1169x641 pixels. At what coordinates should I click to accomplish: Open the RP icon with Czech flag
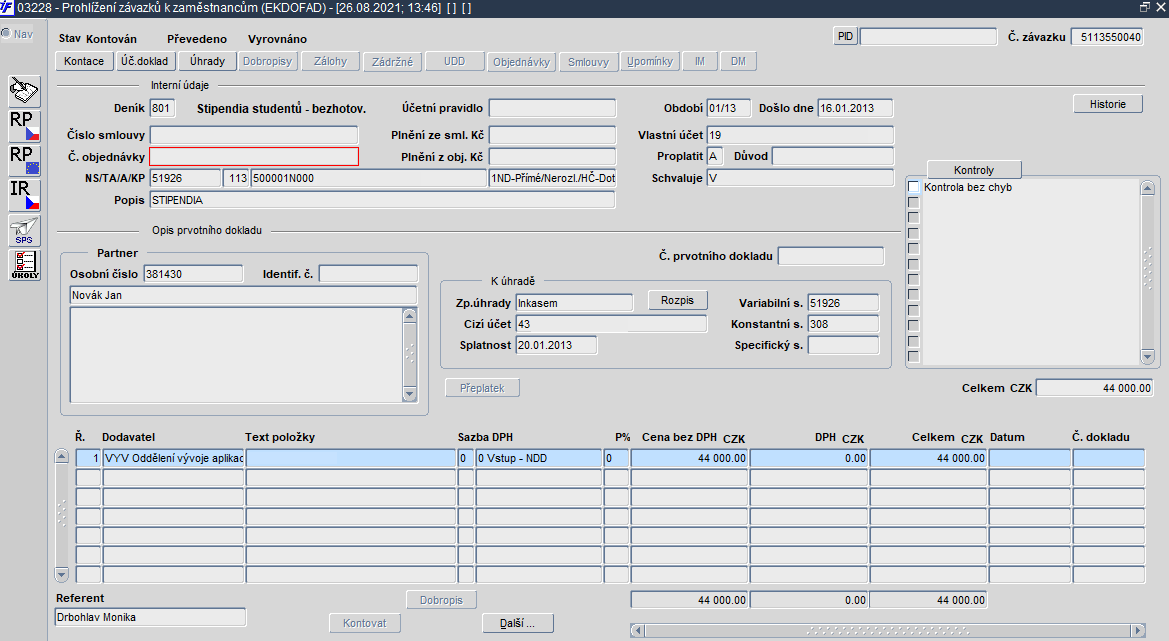tap(25, 125)
